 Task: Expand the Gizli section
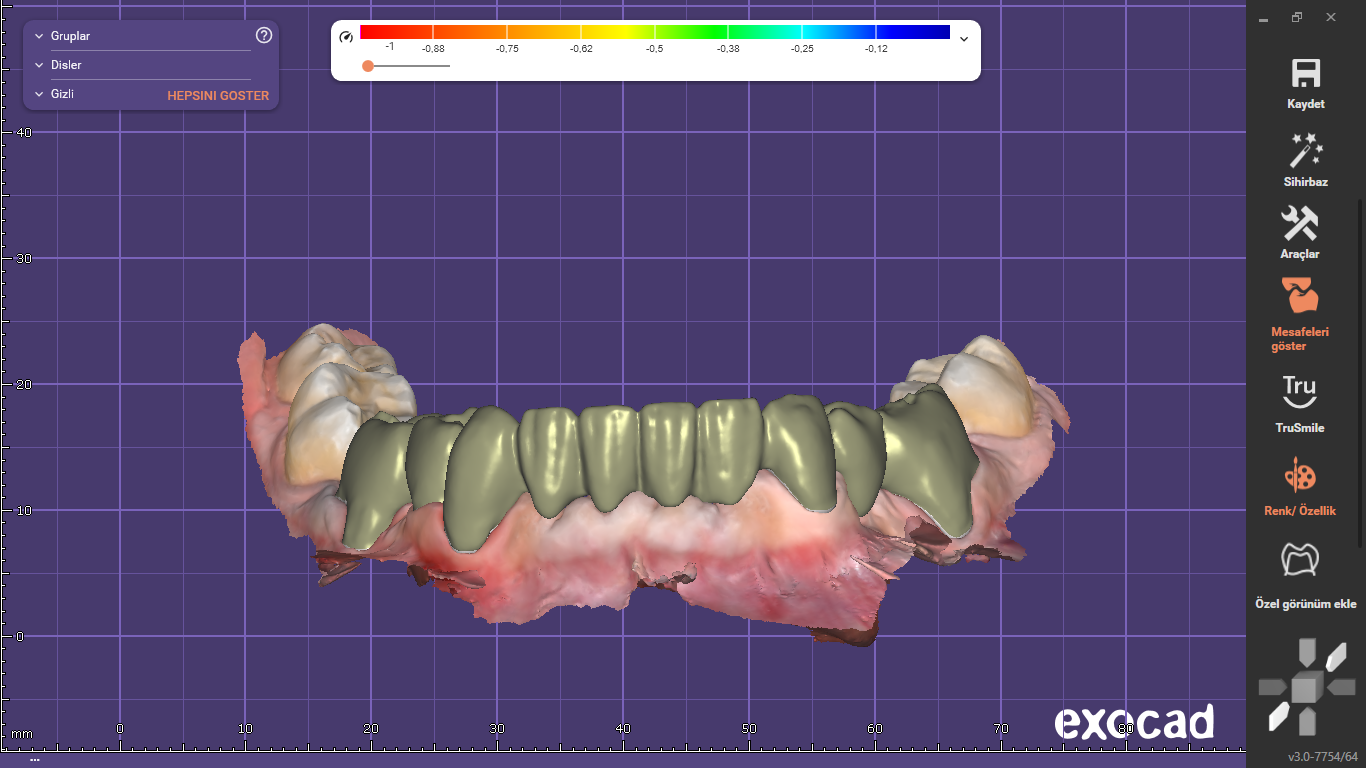39,94
